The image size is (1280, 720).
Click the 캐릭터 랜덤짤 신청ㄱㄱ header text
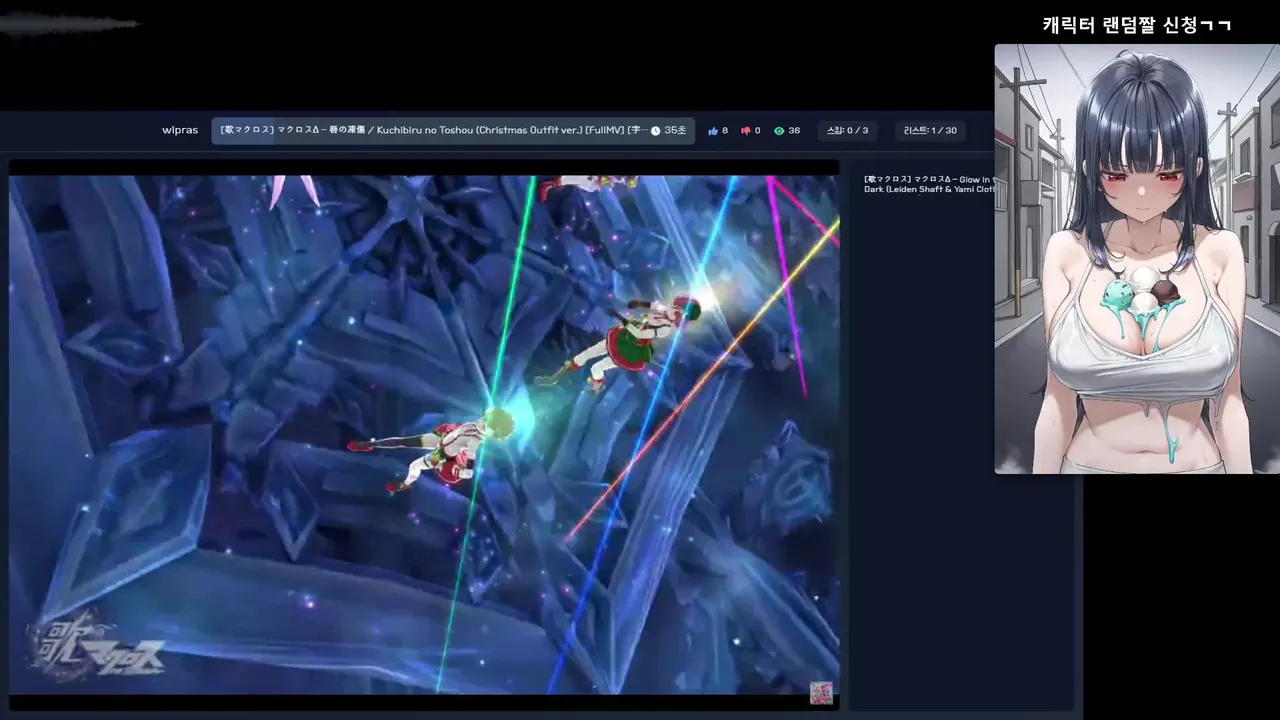click(x=1137, y=25)
